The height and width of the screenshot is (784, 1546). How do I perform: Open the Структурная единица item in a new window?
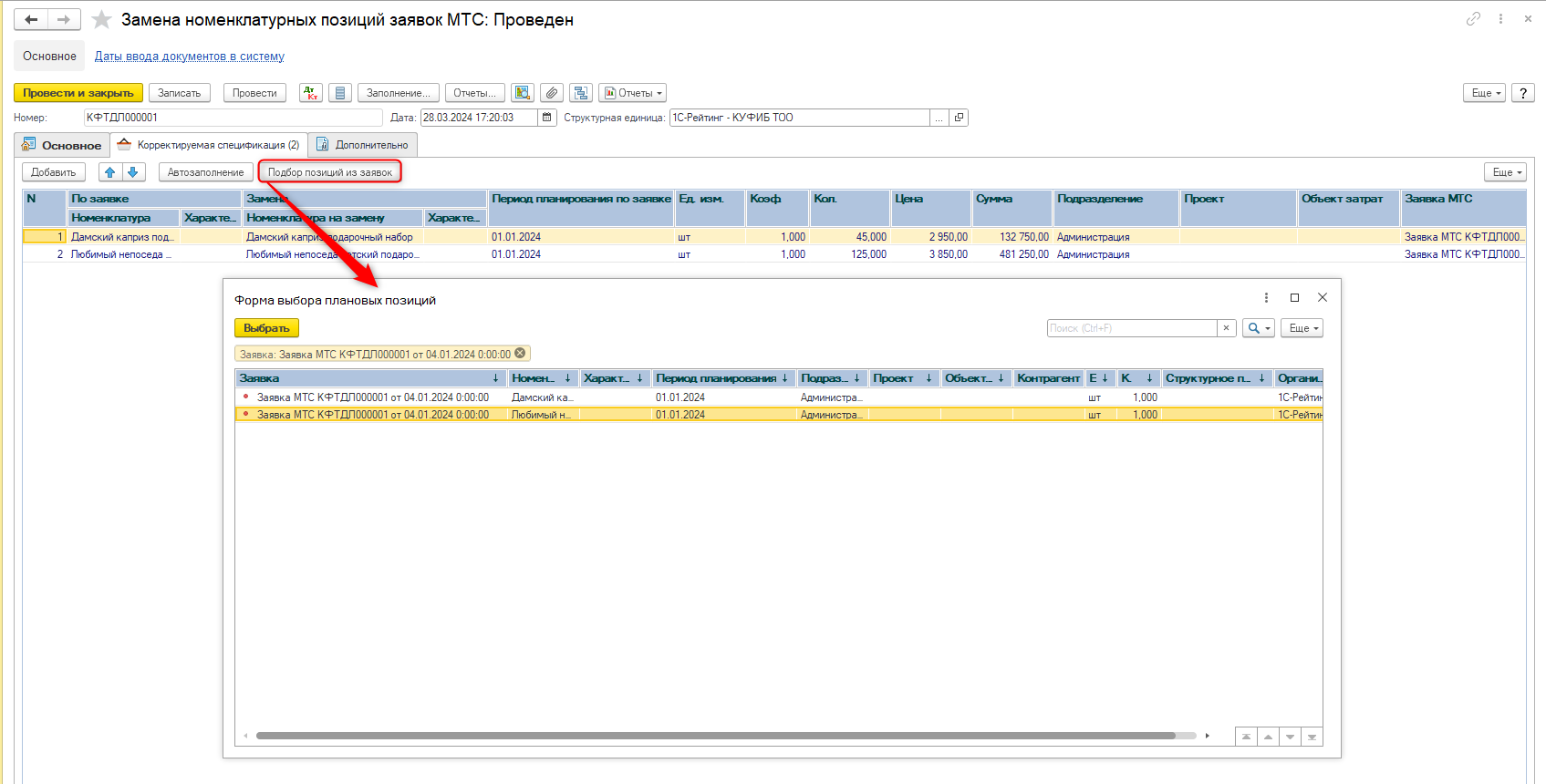tap(959, 118)
